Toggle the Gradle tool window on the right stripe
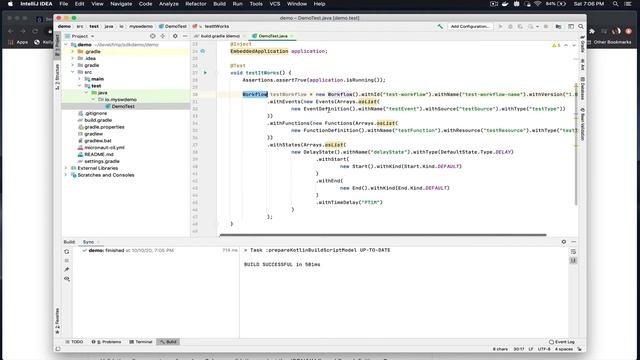 [x=582, y=44]
